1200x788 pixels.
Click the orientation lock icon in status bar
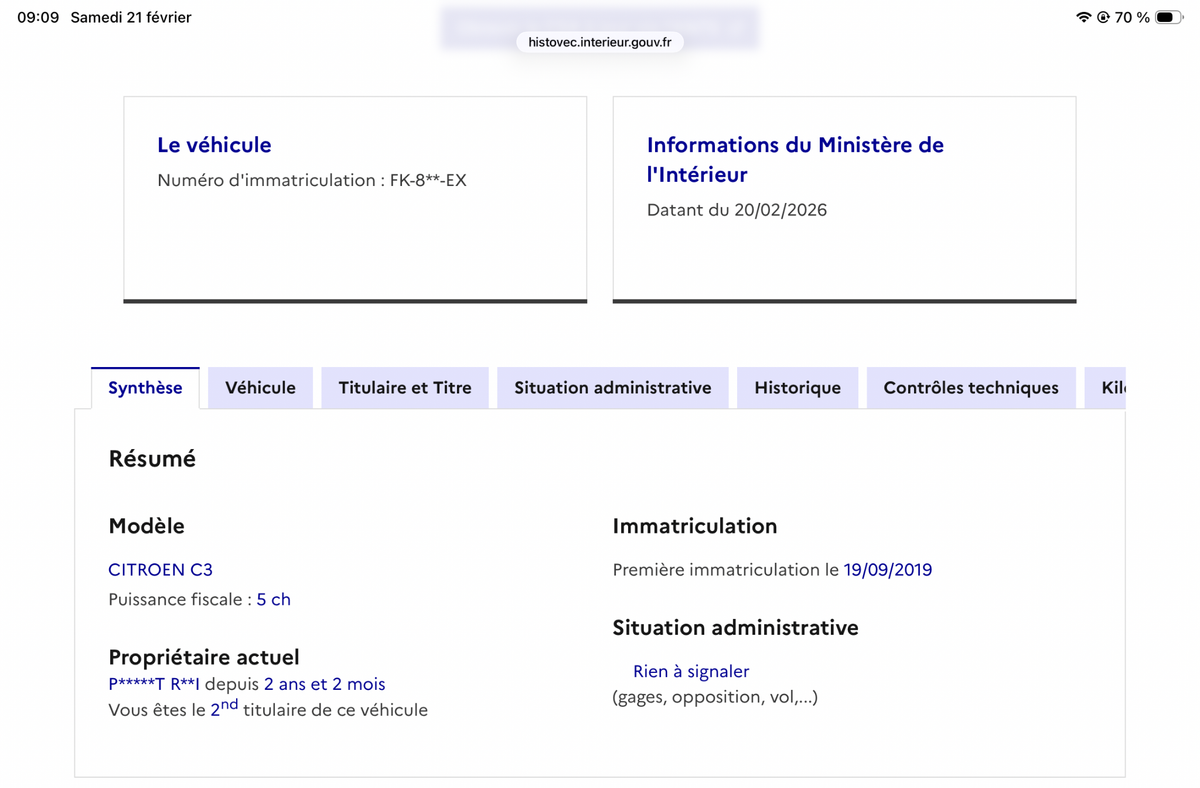(1105, 17)
